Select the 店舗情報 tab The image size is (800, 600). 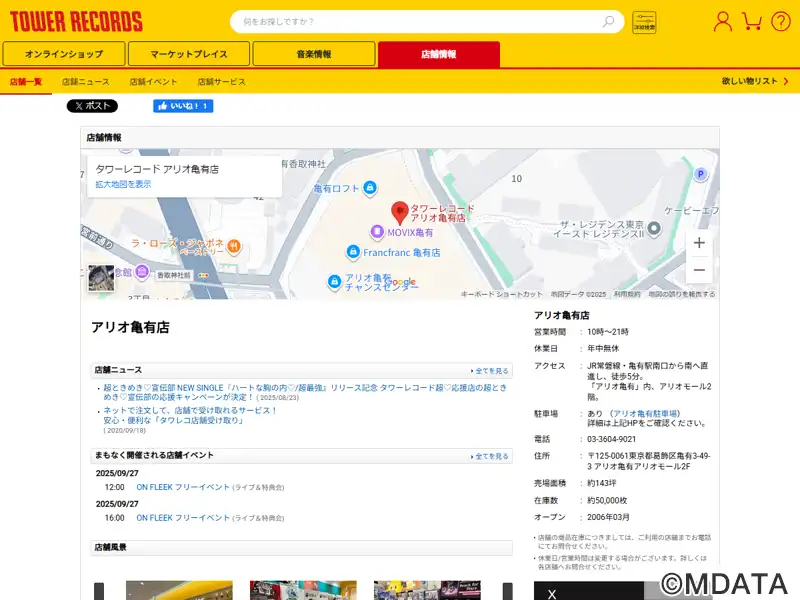click(x=439, y=54)
